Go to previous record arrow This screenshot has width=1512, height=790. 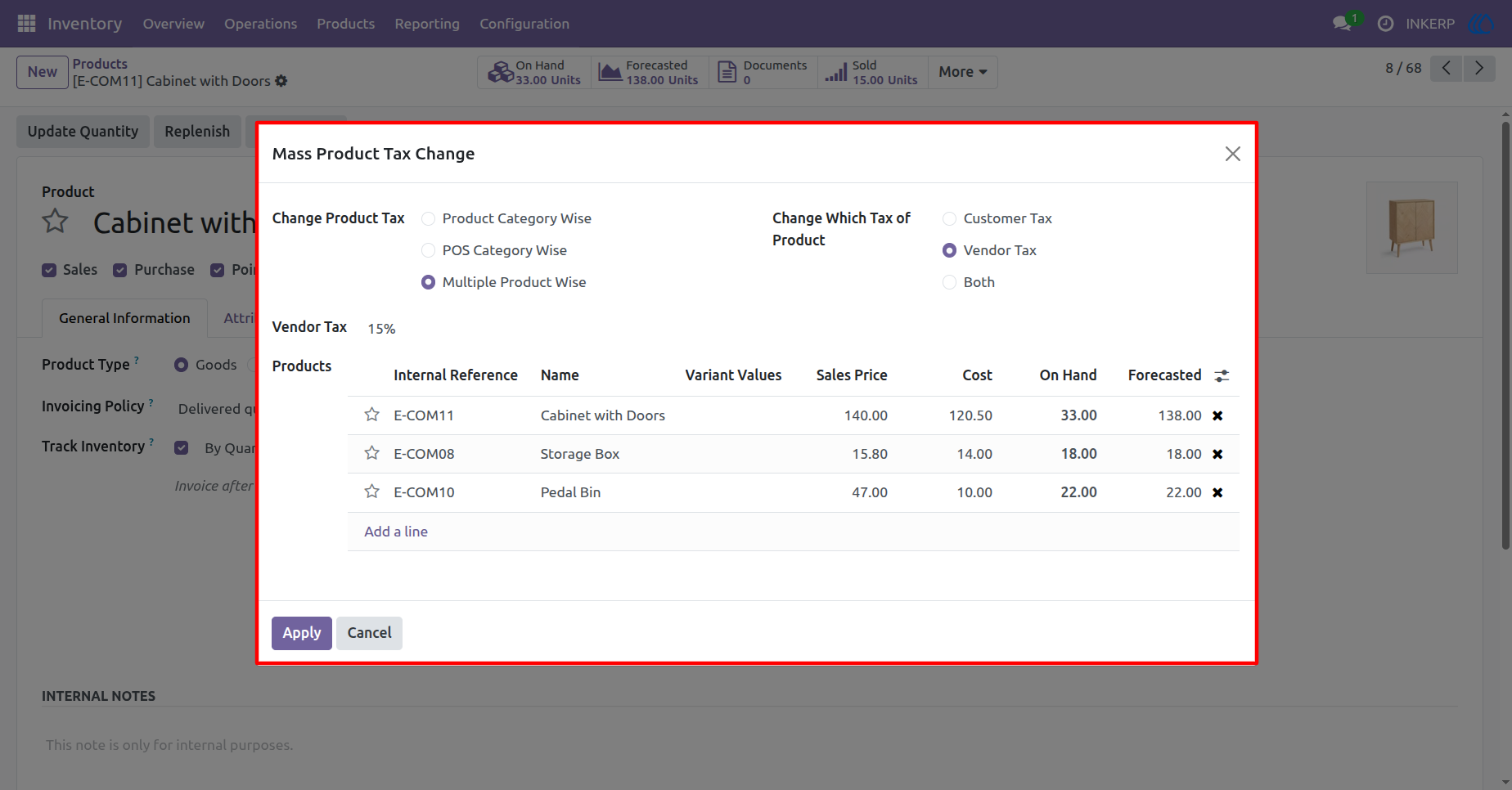tap(1447, 68)
